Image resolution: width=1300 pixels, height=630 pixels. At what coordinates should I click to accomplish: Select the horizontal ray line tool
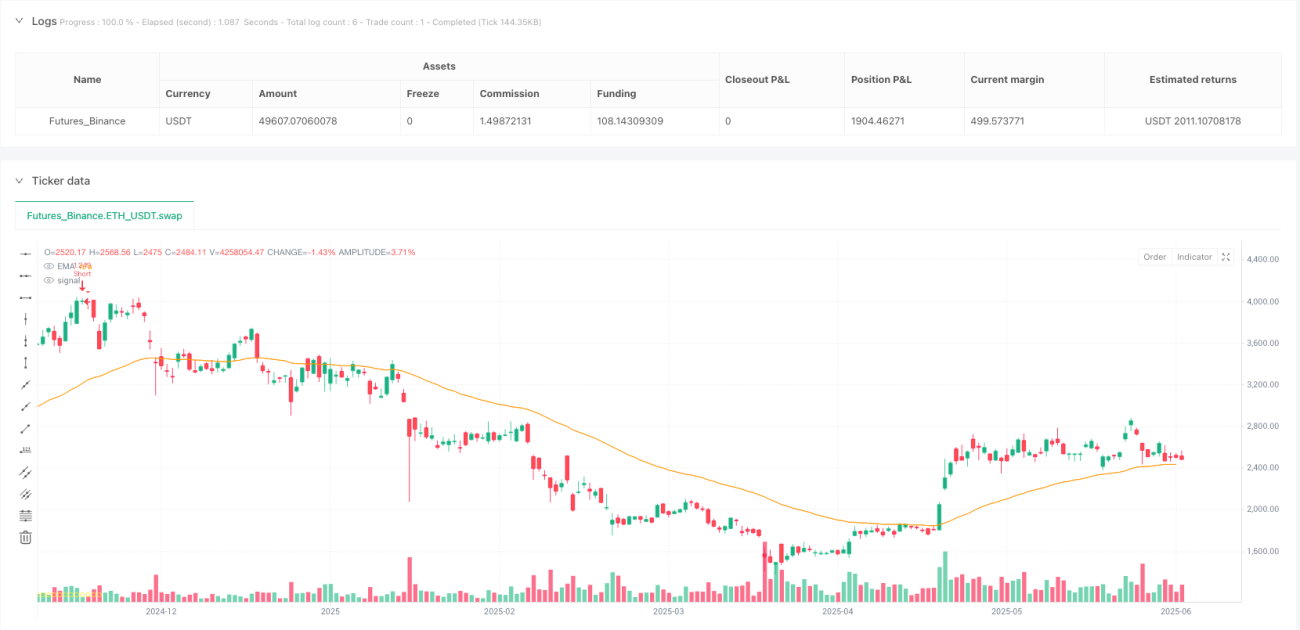click(x=26, y=275)
